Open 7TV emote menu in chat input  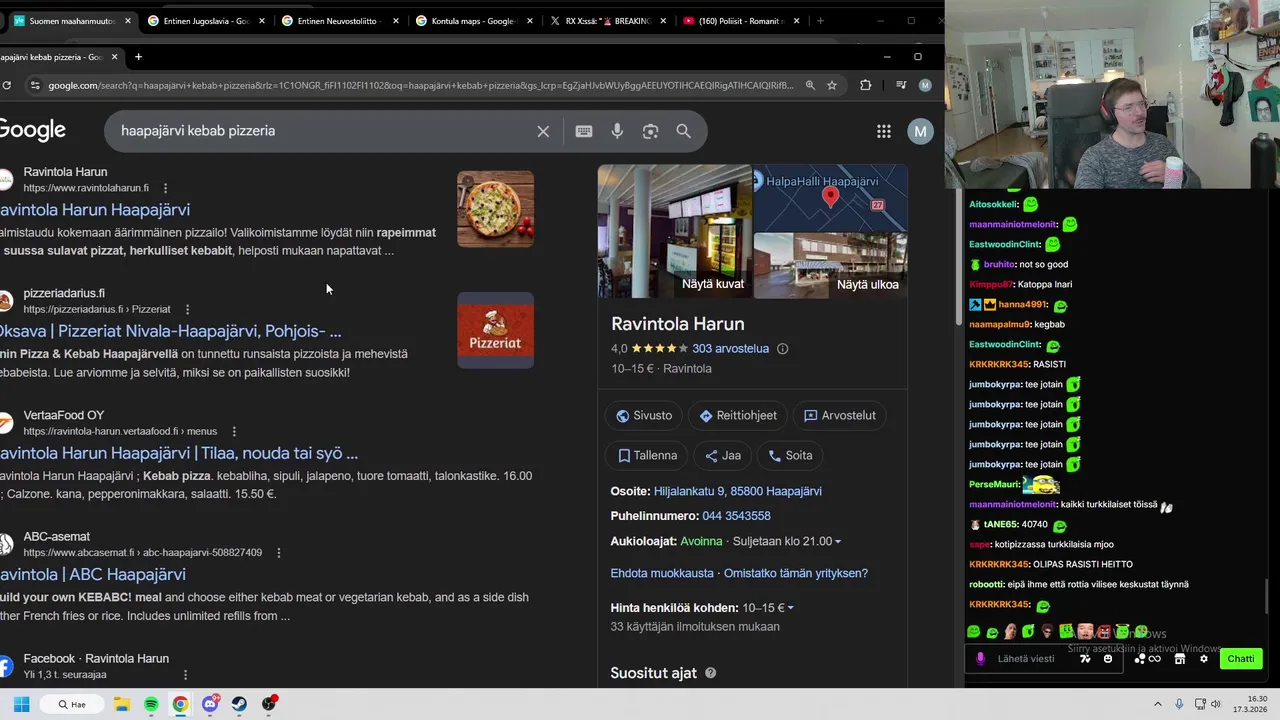pyautogui.click(x=1086, y=659)
